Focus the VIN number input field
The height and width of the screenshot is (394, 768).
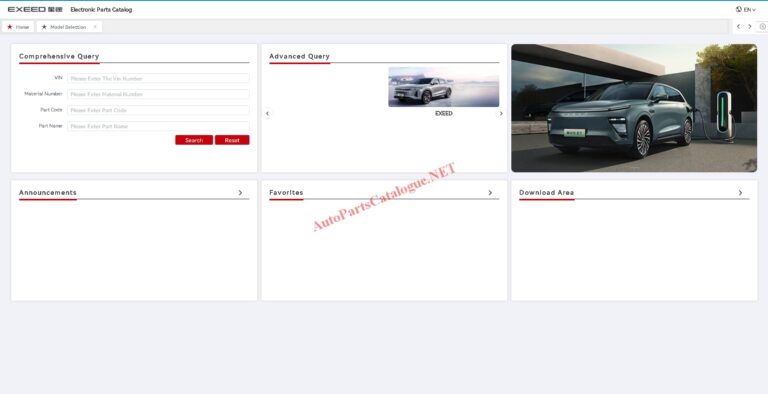click(x=158, y=78)
